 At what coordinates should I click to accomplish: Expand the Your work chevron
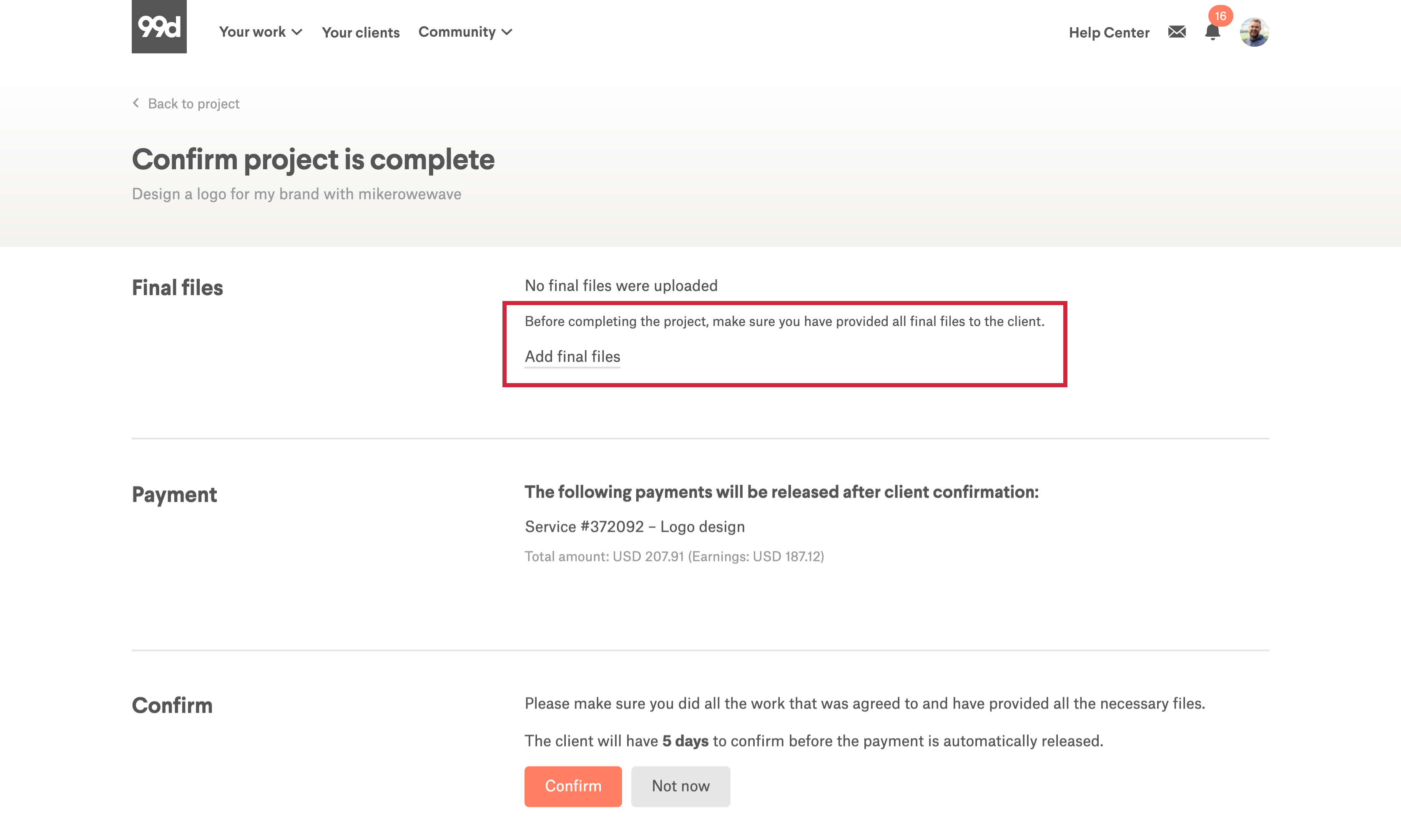pos(297,32)
